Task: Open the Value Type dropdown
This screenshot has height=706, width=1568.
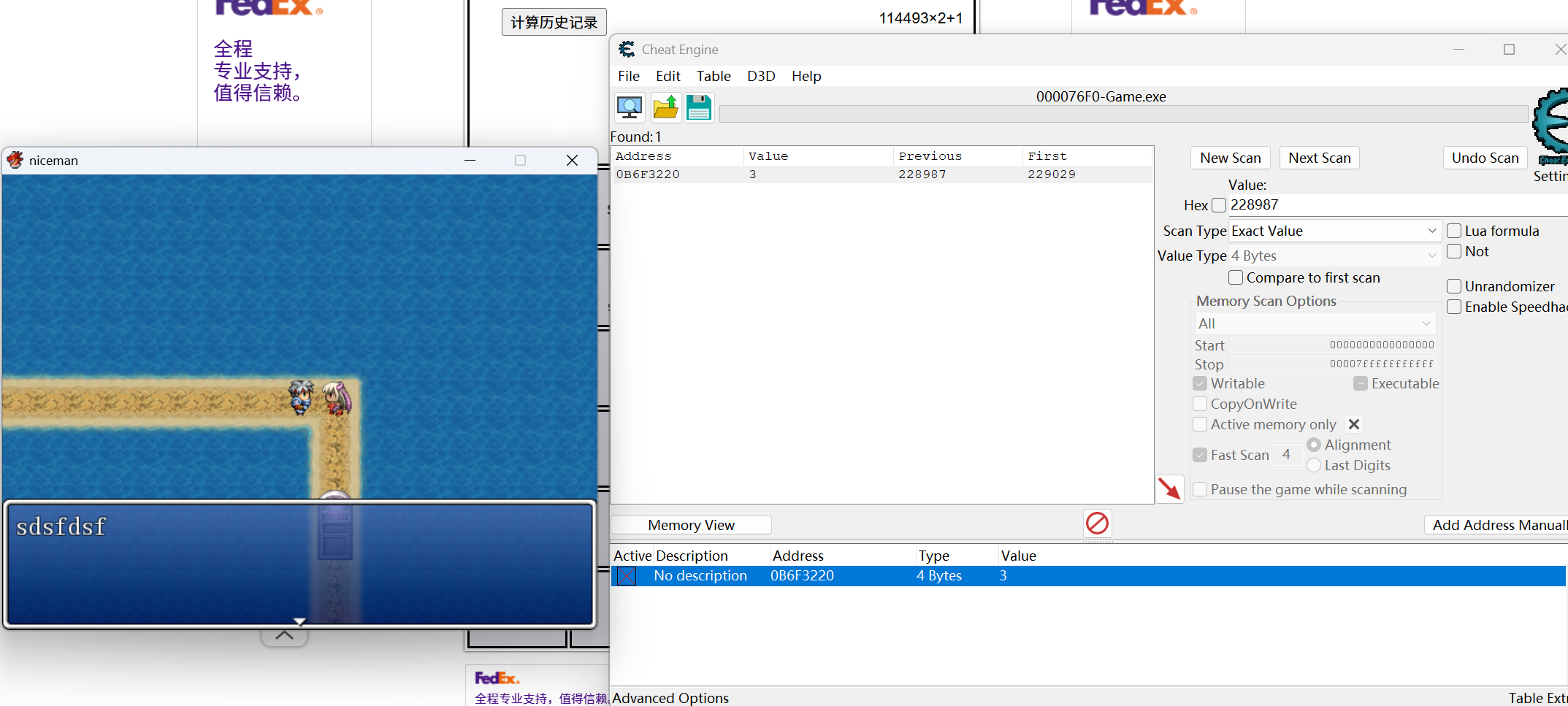Action: click(x=1335, y=256)
